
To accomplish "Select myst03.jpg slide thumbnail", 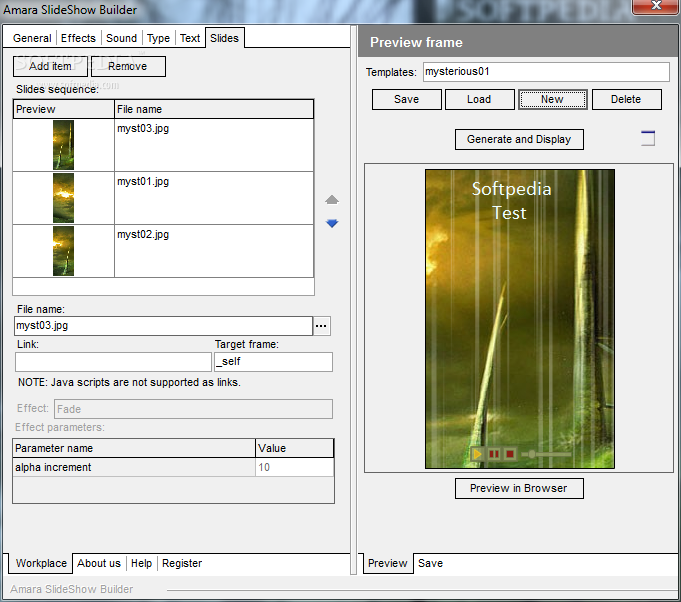I will tap(63, 145).
